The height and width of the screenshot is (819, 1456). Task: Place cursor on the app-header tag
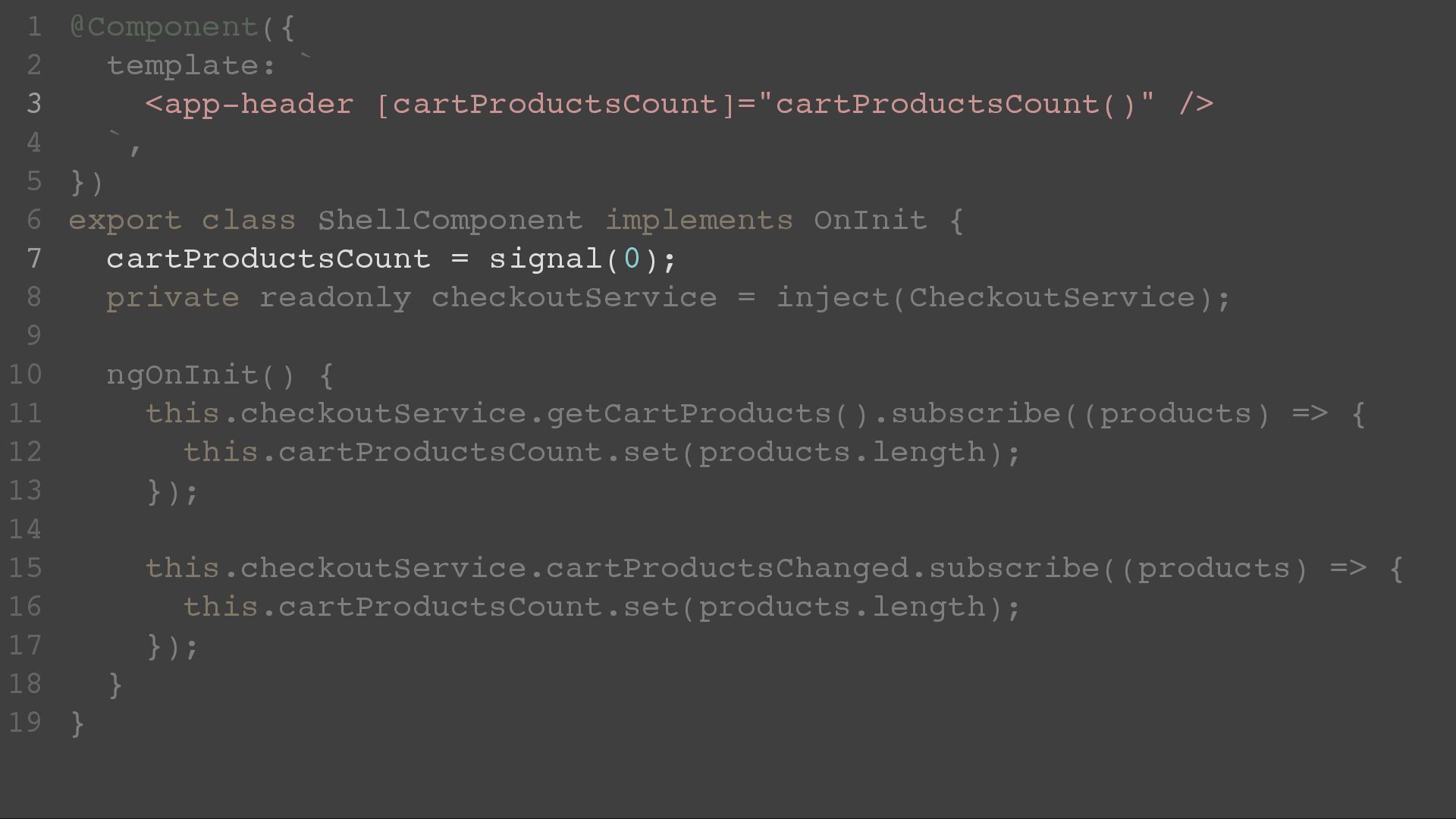pos(259,105)
